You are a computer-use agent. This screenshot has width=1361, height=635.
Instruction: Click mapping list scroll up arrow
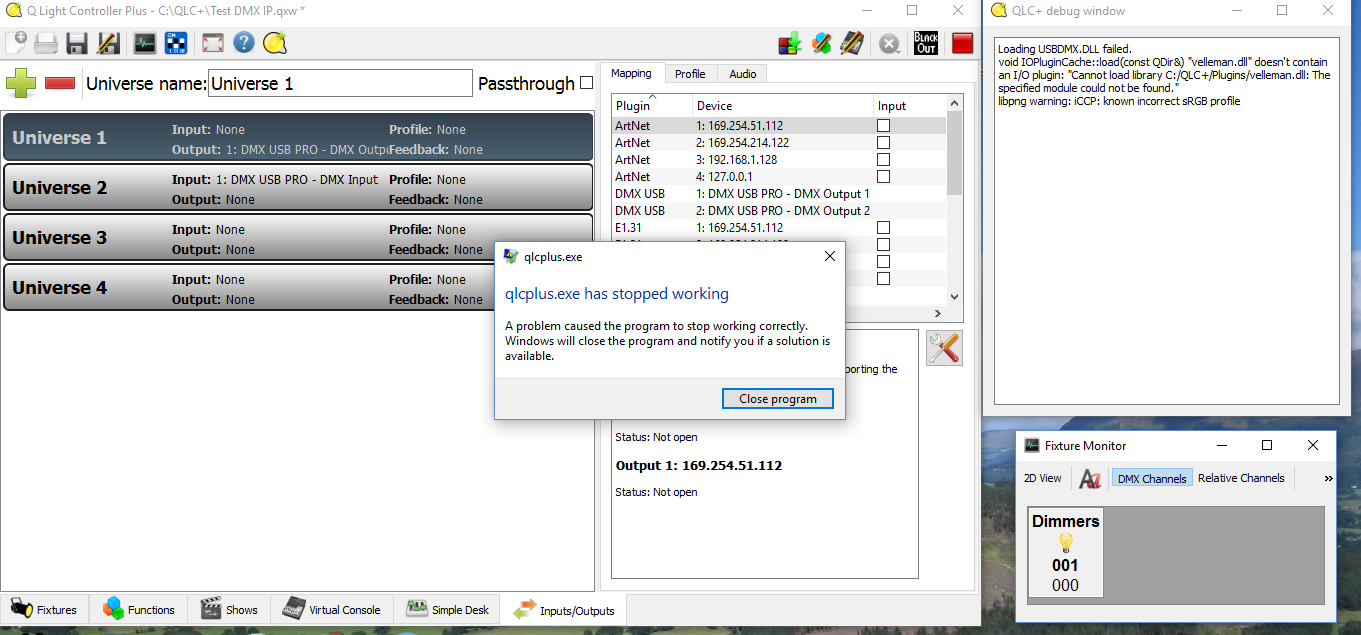click(954, 103)
